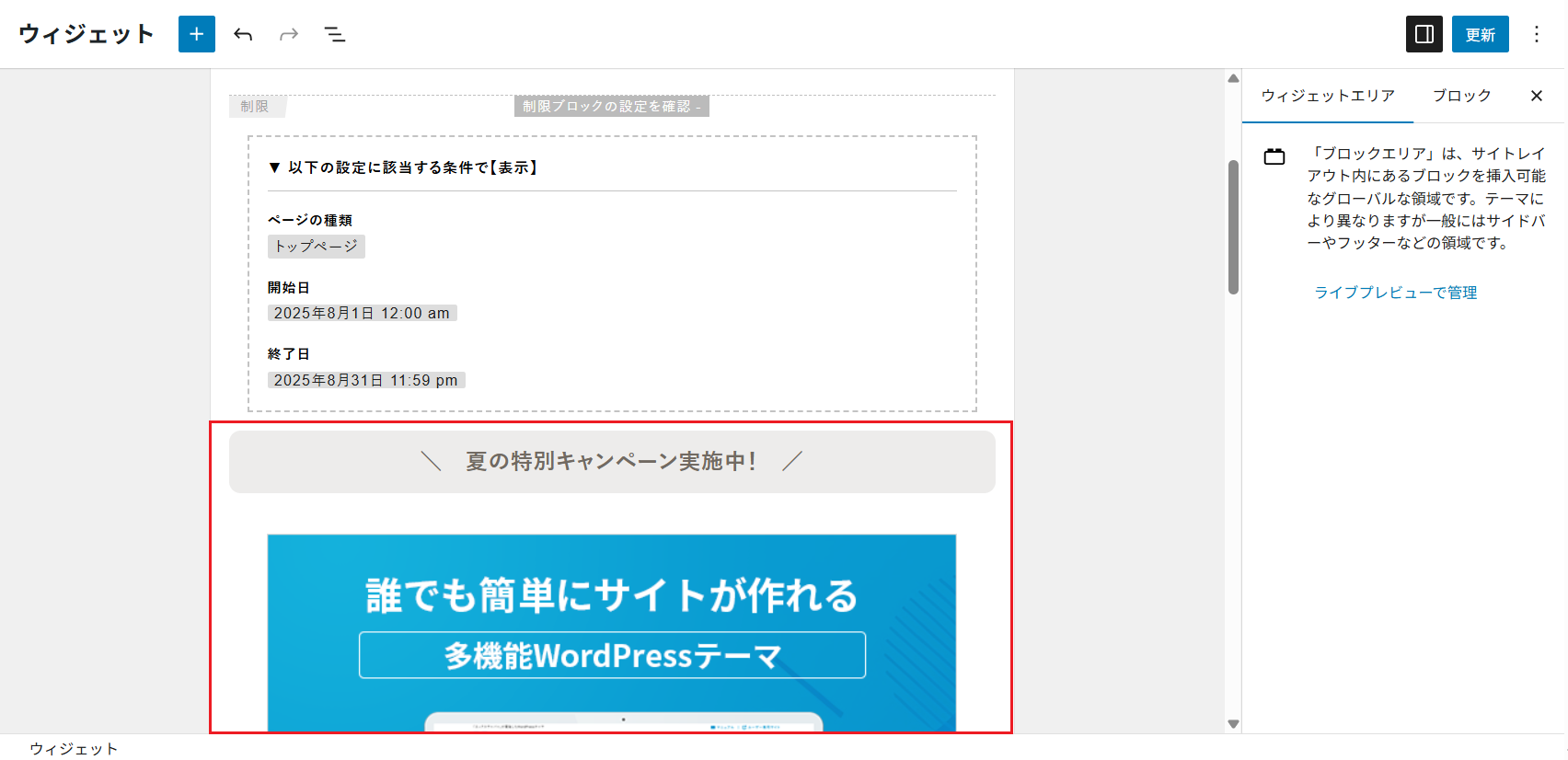Click the scrollbar down arrow
This screenshot has height=760, width=1568.
(x=1234, y=724)
